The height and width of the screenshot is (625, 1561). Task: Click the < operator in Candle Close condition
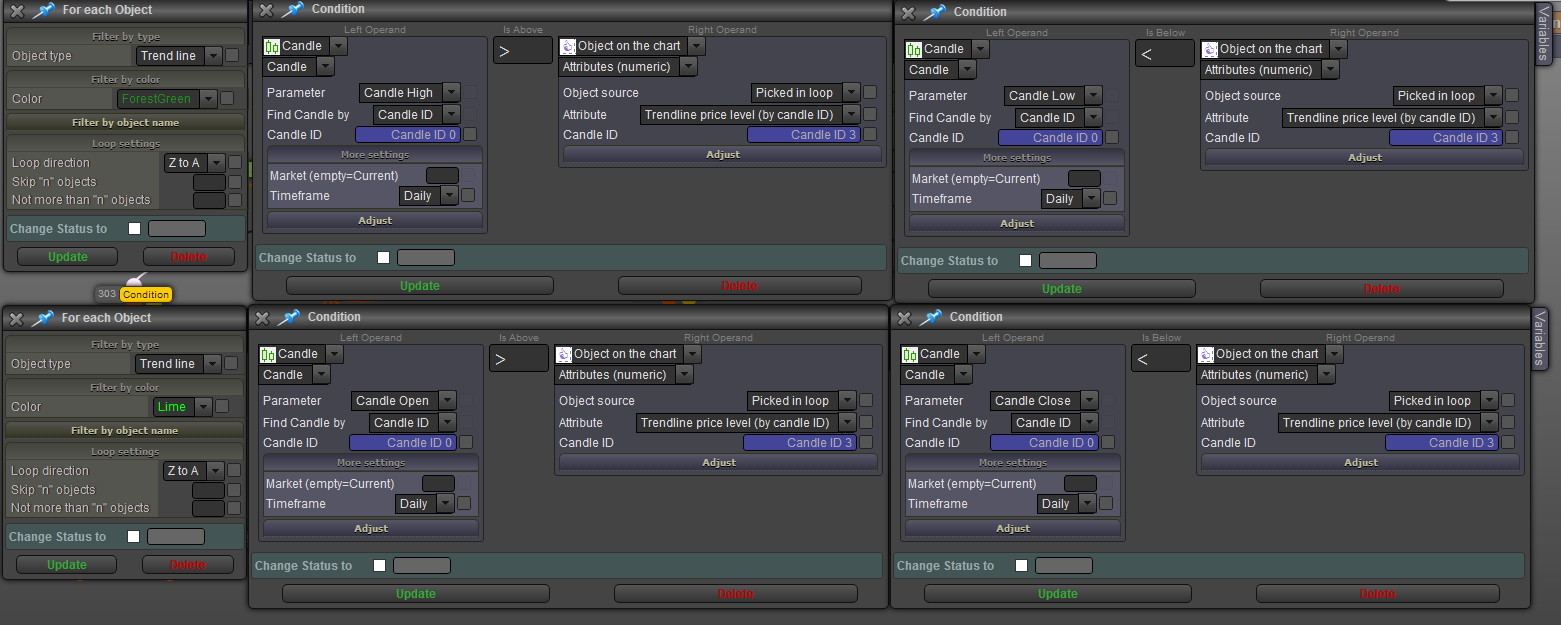coord(1161,358)
